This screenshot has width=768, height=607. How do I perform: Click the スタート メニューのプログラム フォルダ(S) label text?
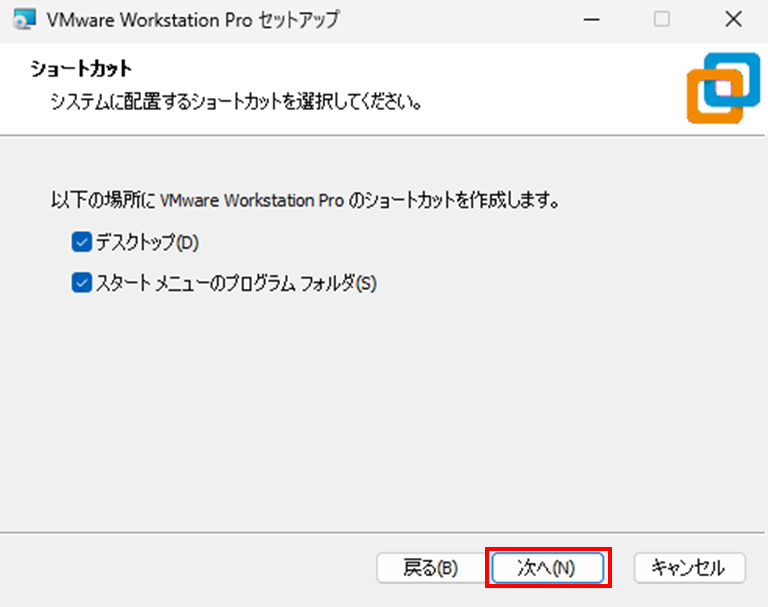pos(236,283)
